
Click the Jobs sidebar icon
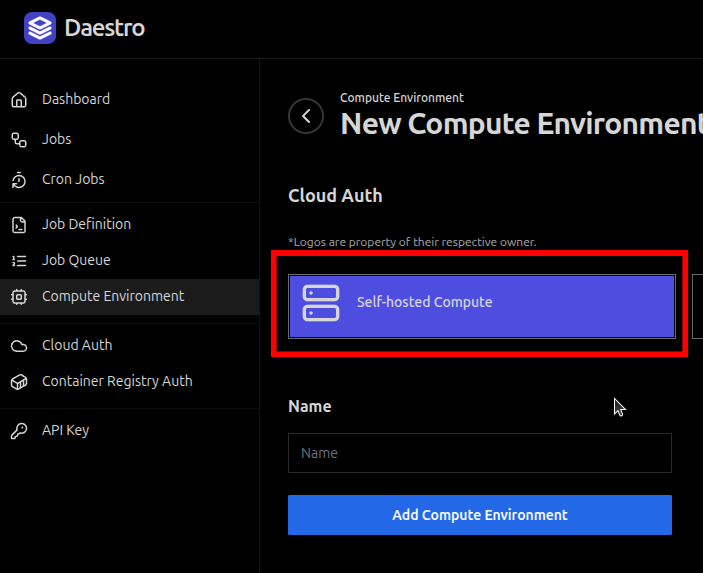tap(19, 140)
